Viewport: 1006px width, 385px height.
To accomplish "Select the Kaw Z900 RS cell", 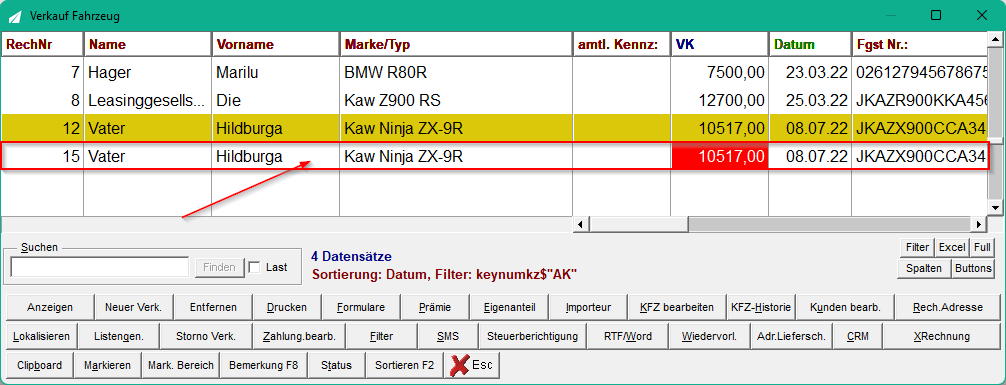I will point(456,101).
